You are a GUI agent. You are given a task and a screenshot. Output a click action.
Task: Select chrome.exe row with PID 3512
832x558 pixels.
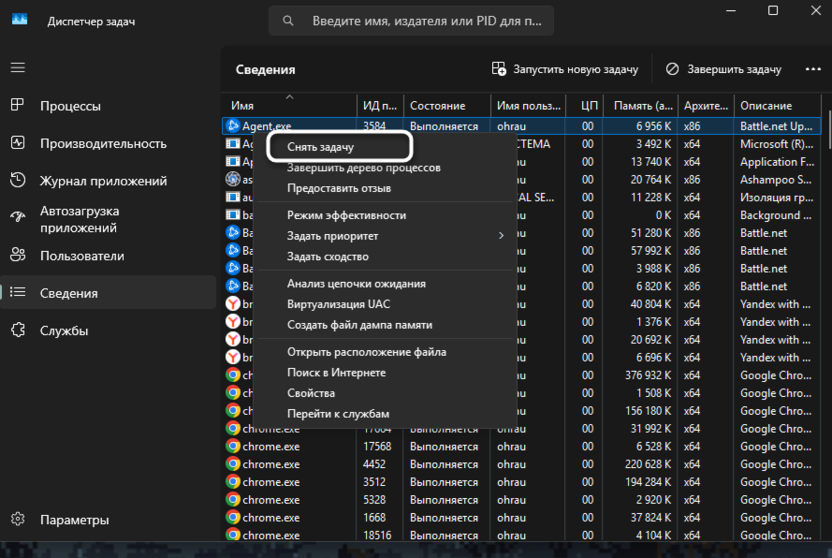521,482
